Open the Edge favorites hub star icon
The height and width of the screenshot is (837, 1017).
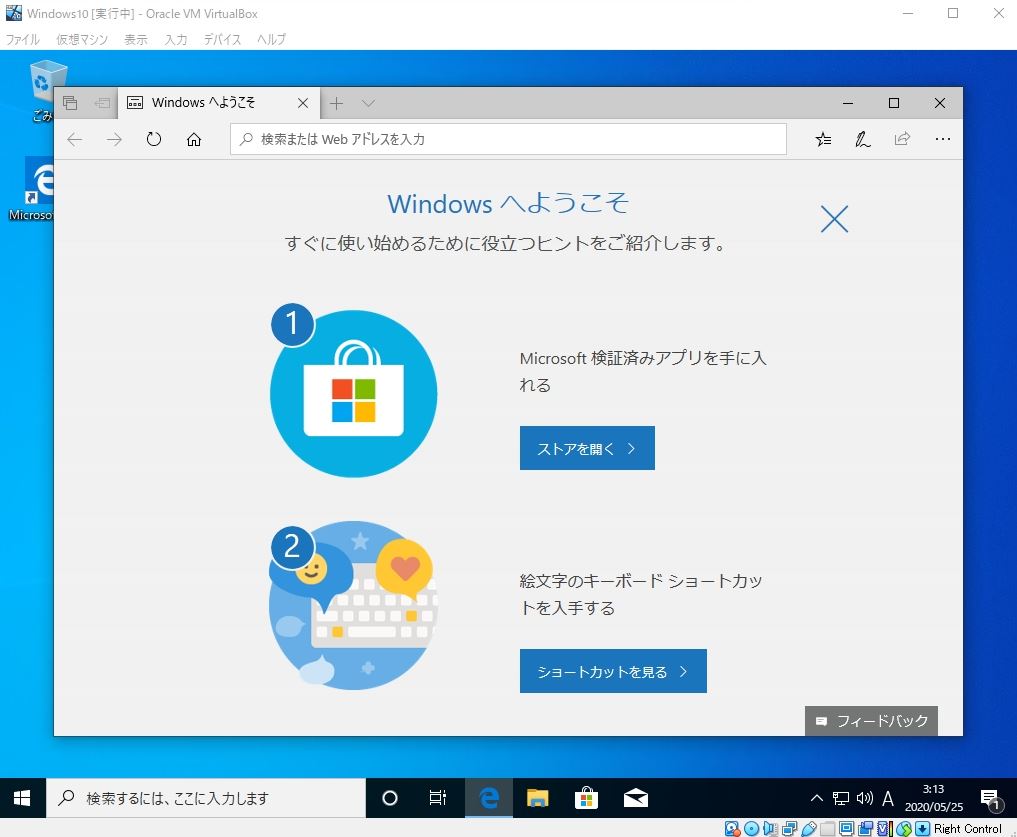(823, 139)
